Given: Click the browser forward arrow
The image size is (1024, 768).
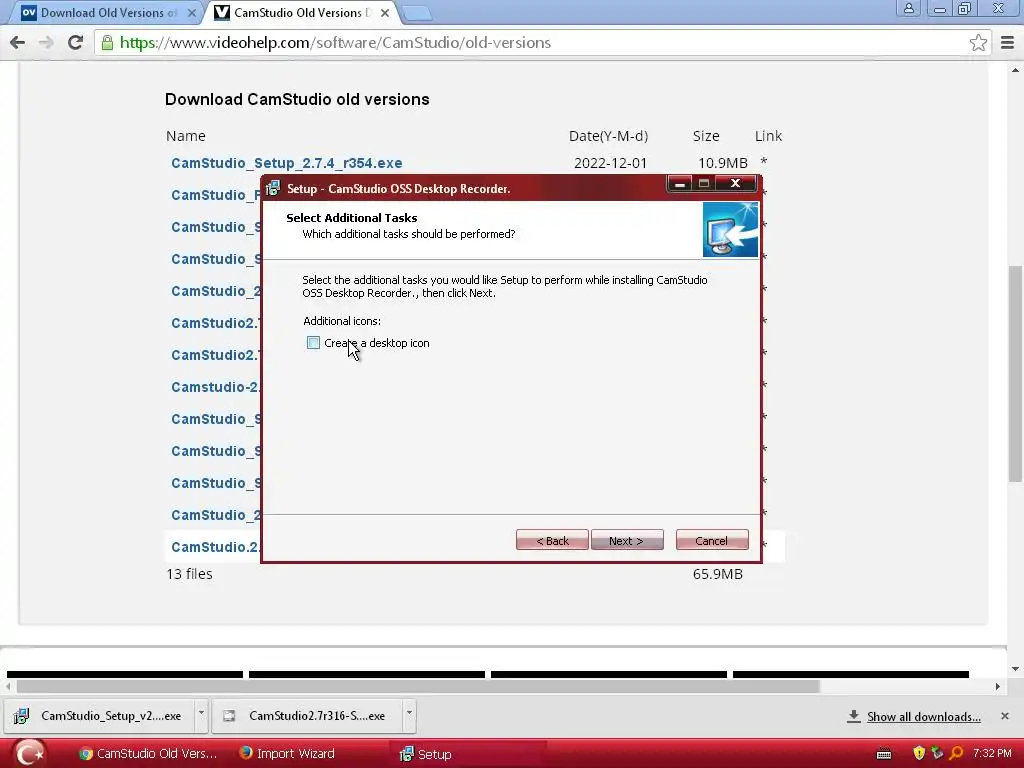Looking at the screenshot, I should 46,42.
